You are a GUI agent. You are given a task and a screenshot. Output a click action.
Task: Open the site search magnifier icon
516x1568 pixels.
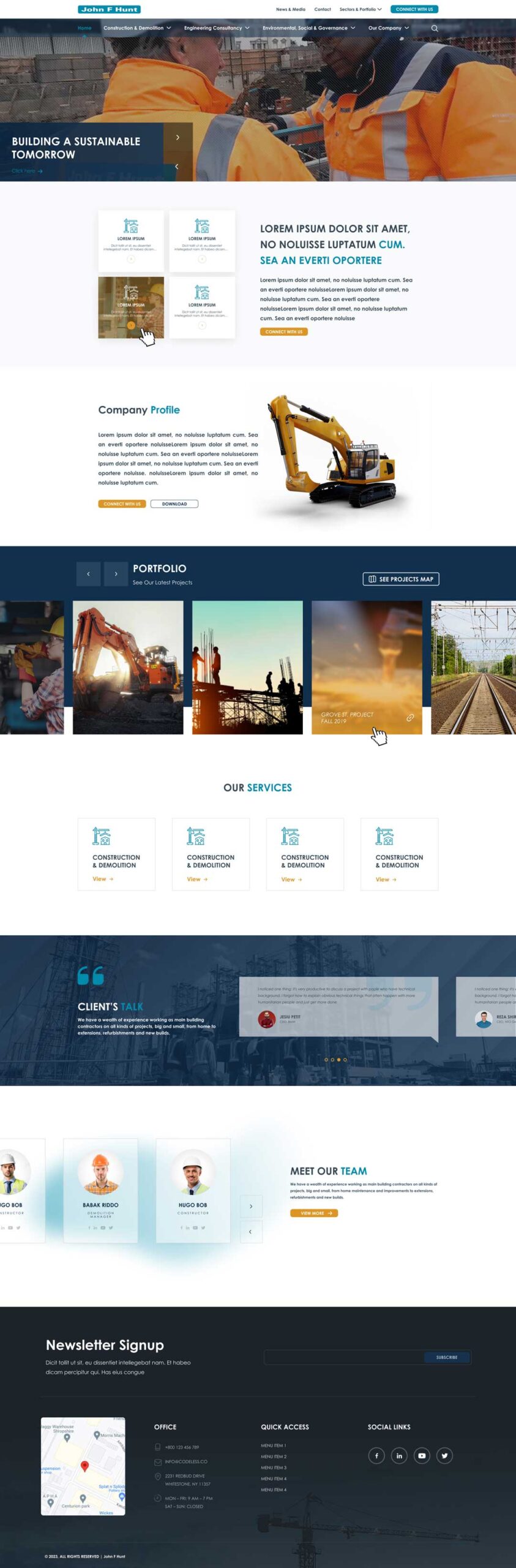coord(435,28)
